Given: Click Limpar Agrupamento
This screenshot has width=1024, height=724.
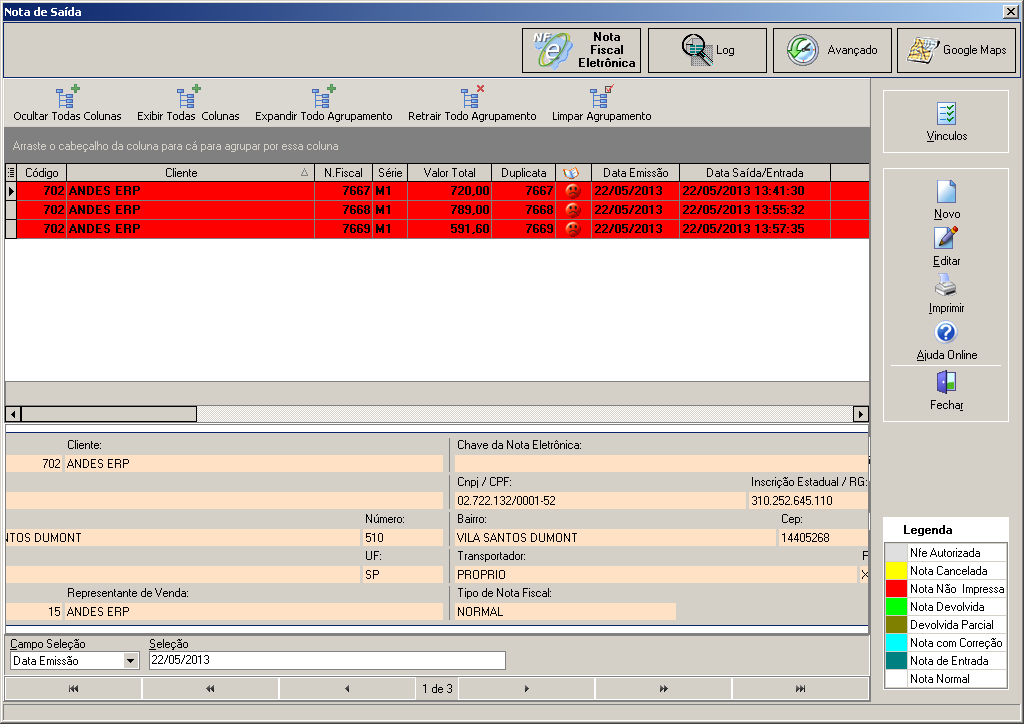Looking at the screenshot, I should (x=601, y=104).
